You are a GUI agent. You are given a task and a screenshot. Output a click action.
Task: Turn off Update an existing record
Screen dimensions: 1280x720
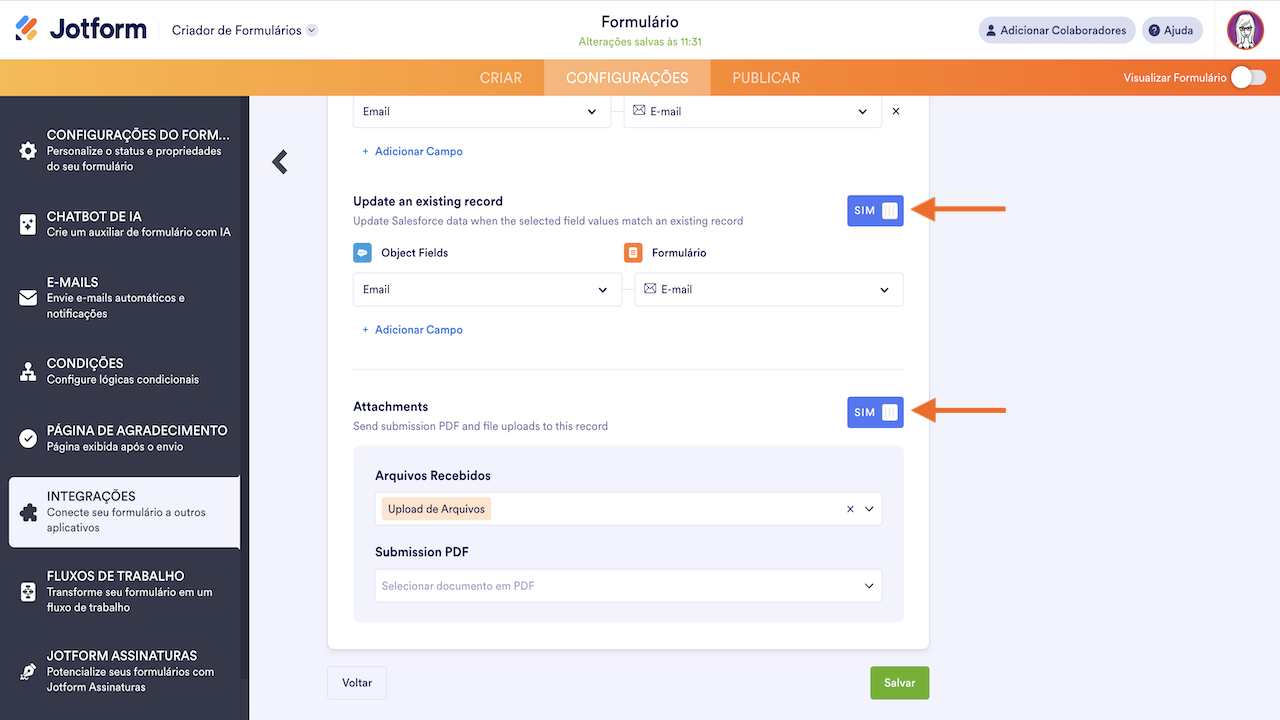point(875,210)
